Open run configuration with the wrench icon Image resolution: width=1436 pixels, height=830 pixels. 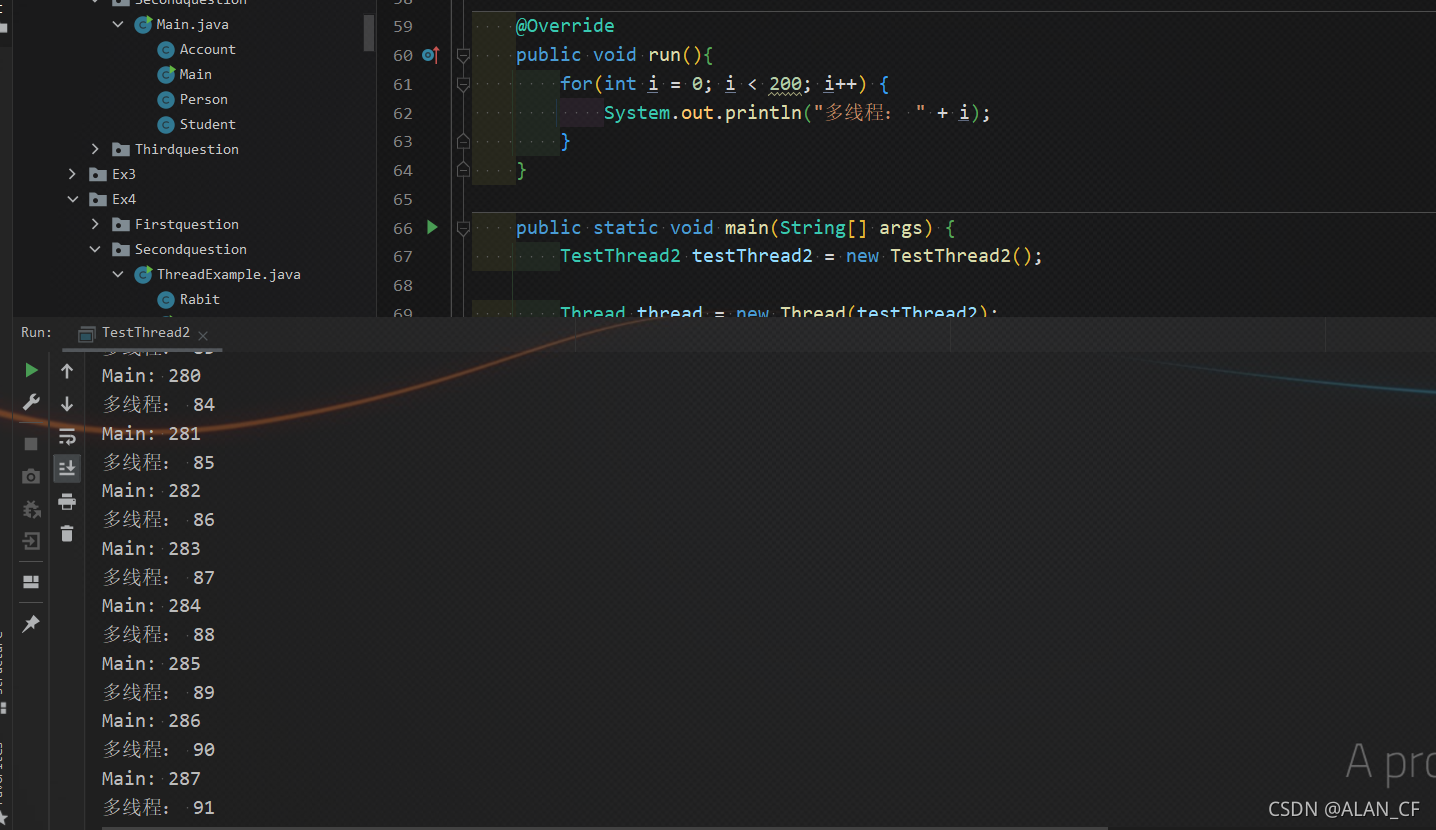[31, 402]
